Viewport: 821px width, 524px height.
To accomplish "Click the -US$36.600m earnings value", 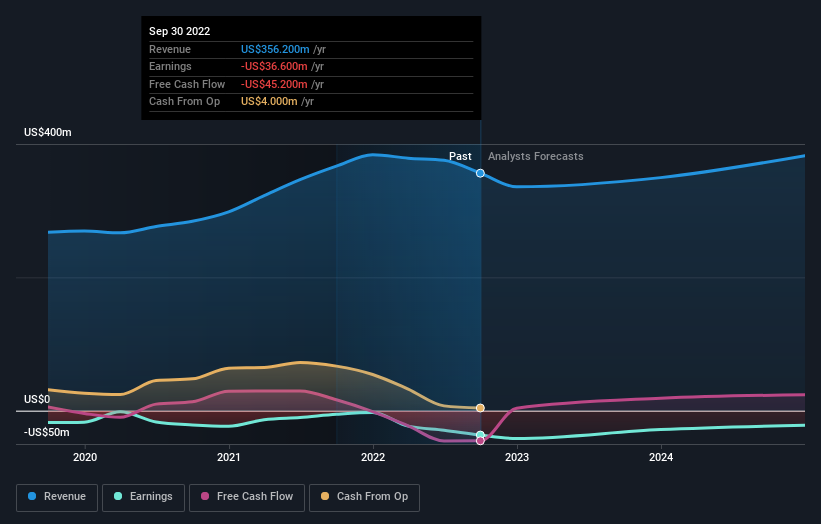I will point(274,66).
